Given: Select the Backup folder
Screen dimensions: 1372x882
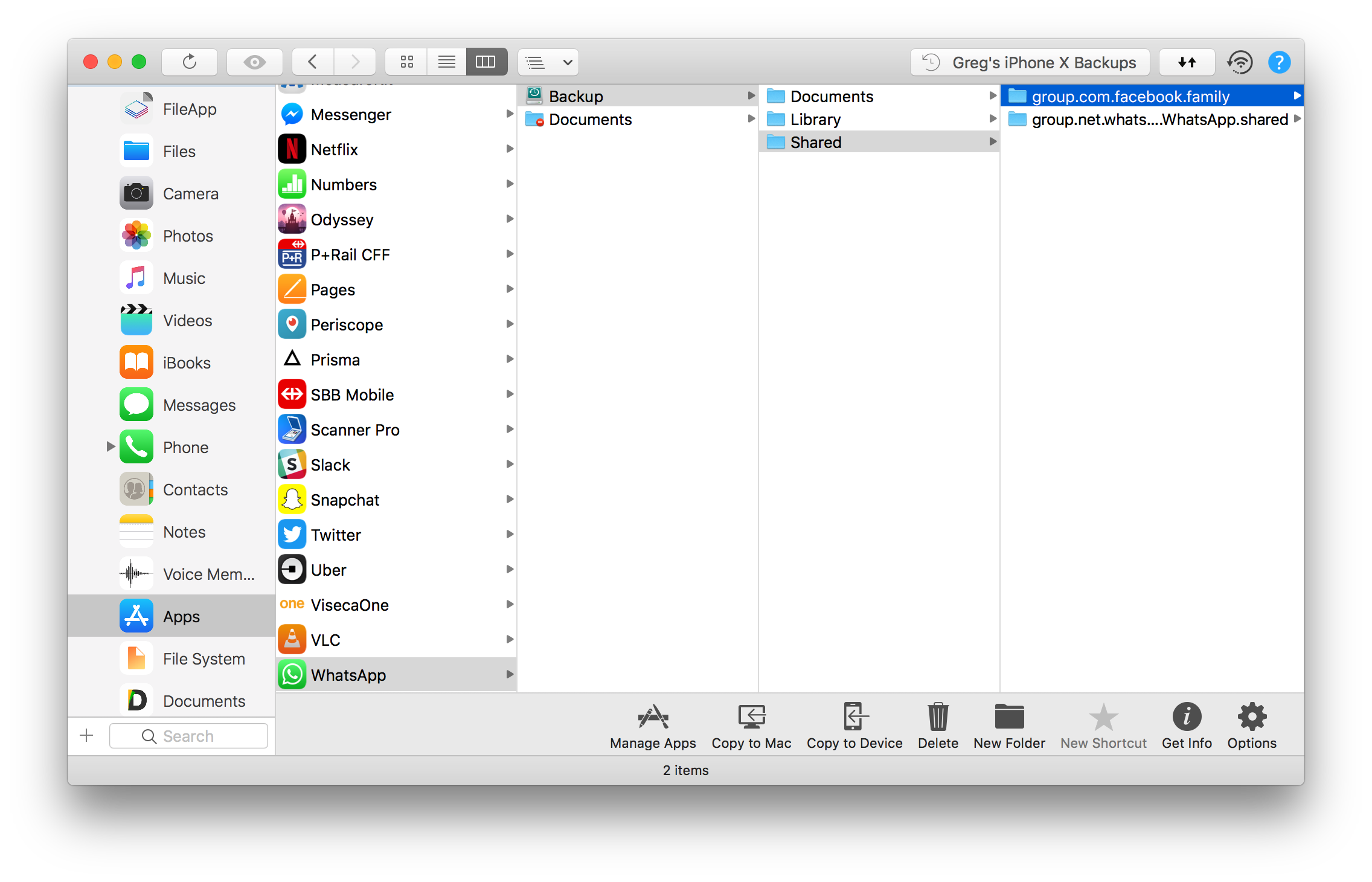Looking at the screenshot, I should [x=638, y=96].
